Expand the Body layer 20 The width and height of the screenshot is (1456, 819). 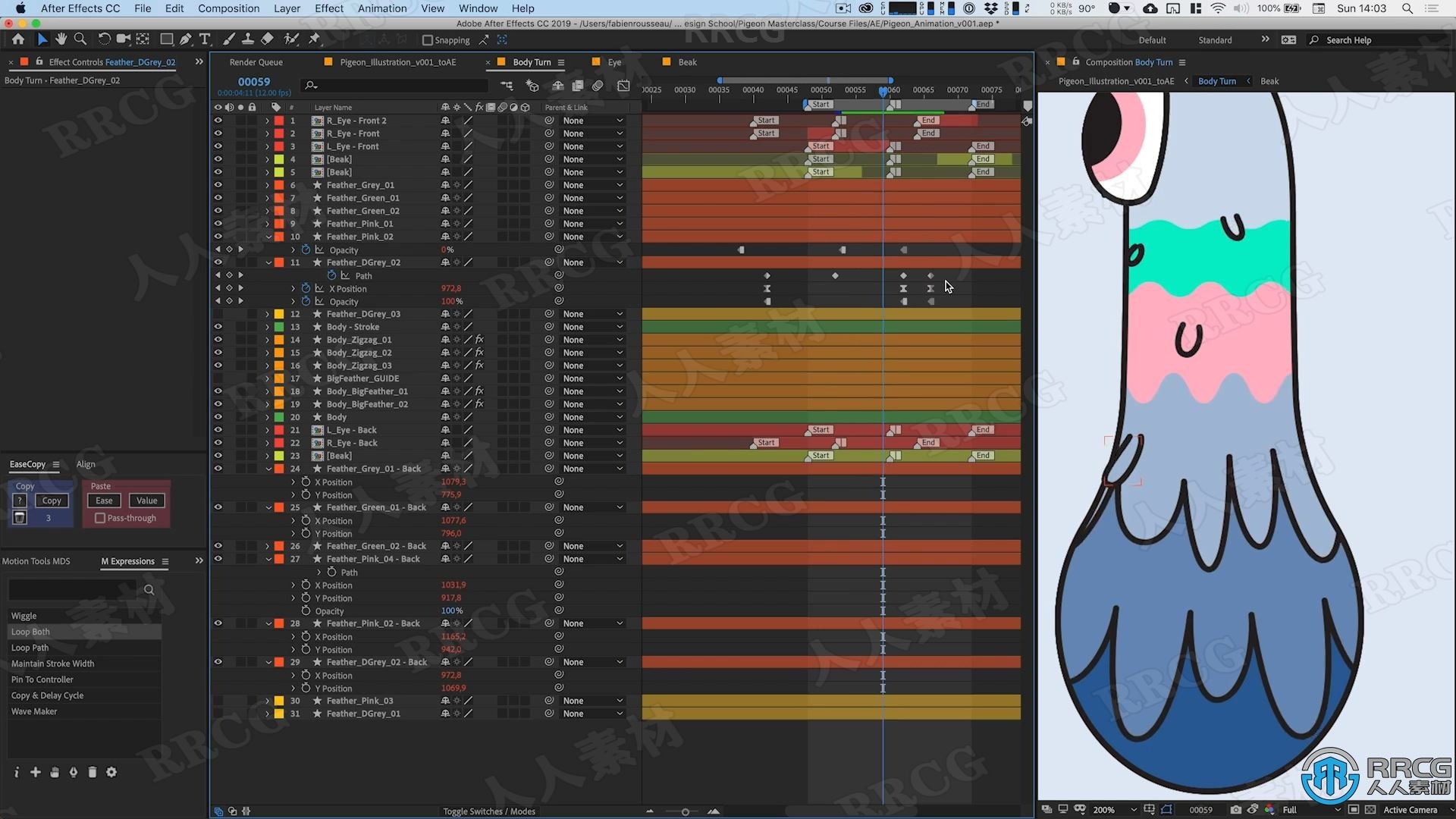tap(268, 417)
